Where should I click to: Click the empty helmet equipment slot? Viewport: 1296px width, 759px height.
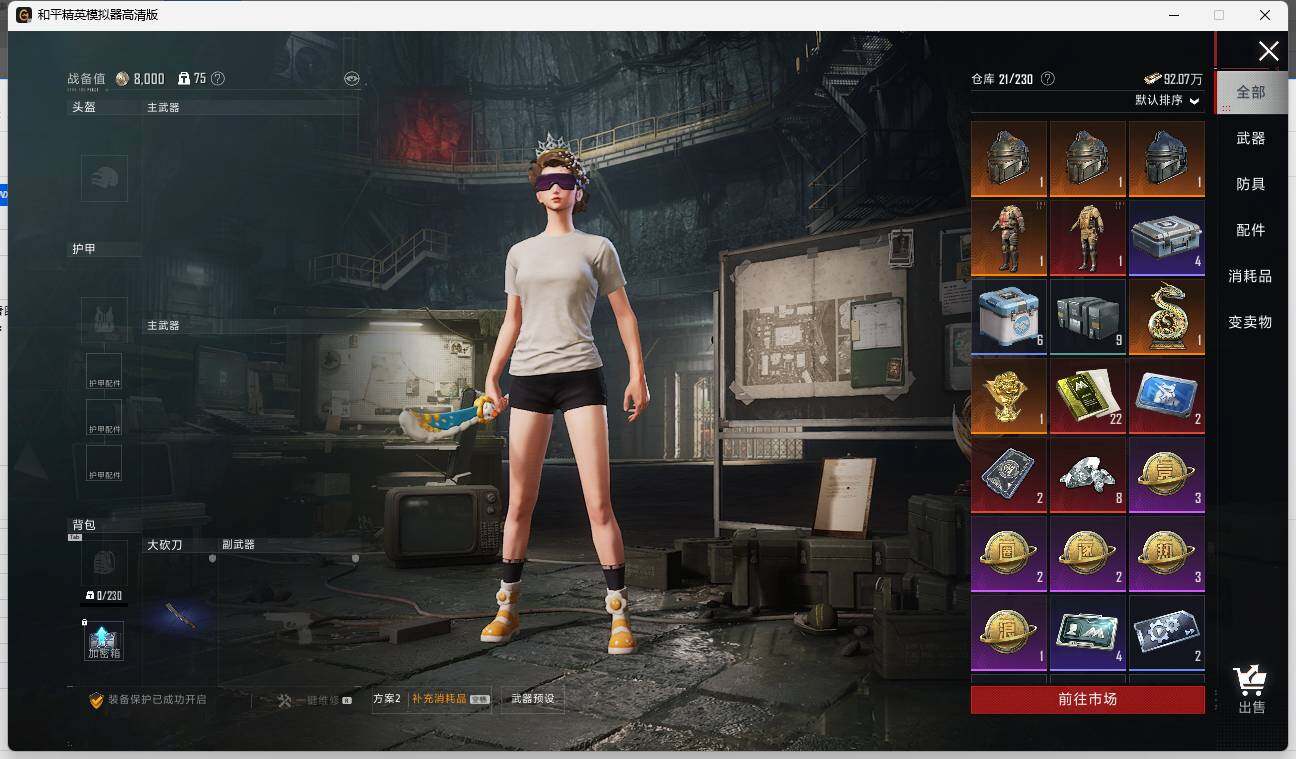point(104,178)
